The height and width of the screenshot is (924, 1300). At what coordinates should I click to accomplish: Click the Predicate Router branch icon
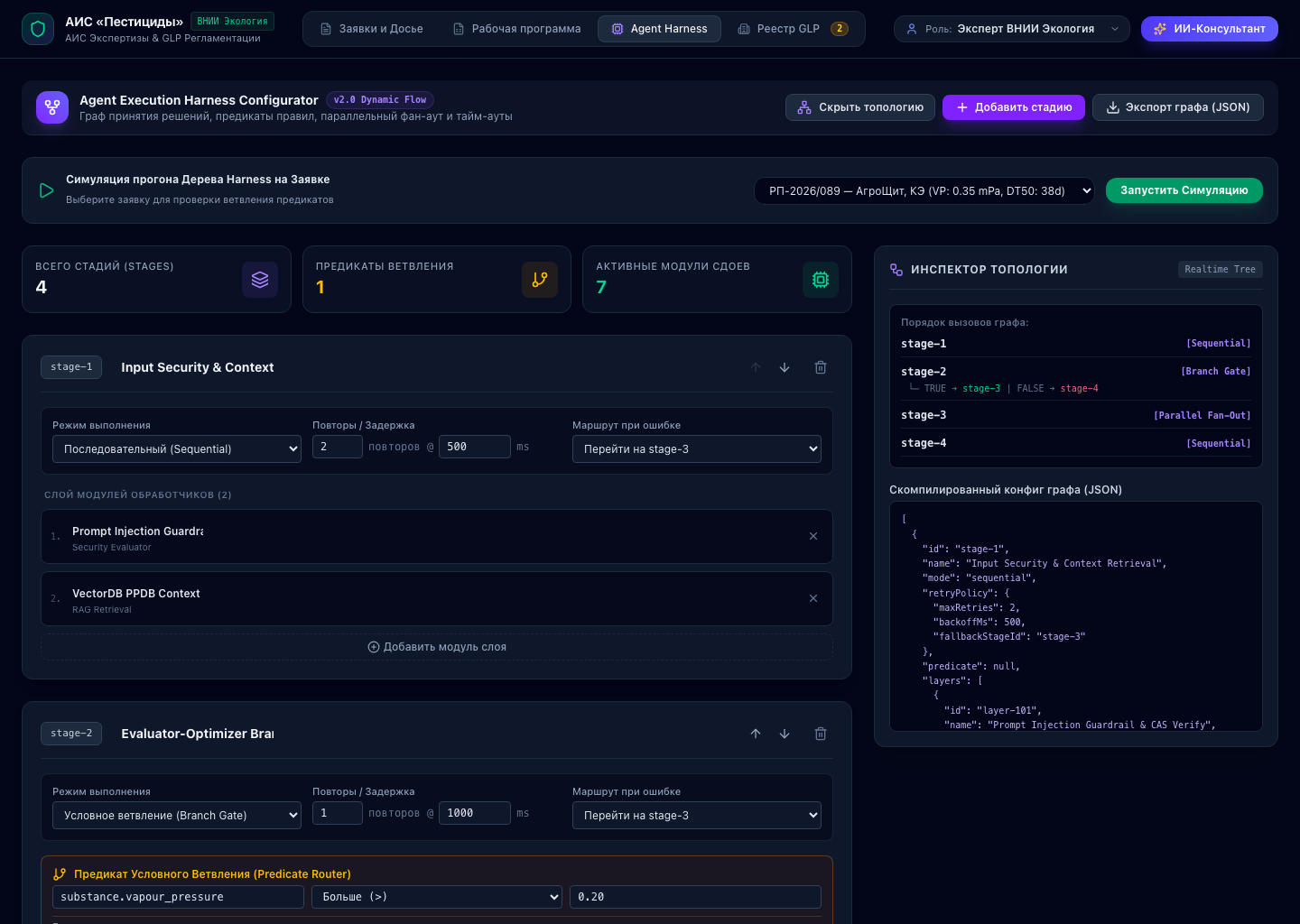pyautogui.click(x=60, y=874)
